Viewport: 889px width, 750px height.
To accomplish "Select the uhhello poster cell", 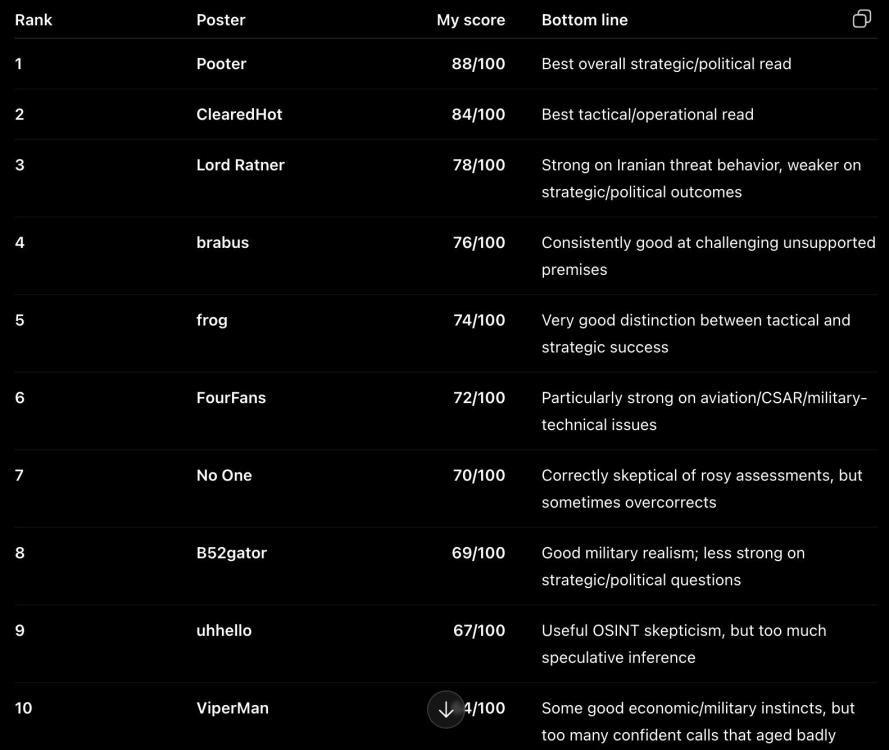I will (224, 630).
